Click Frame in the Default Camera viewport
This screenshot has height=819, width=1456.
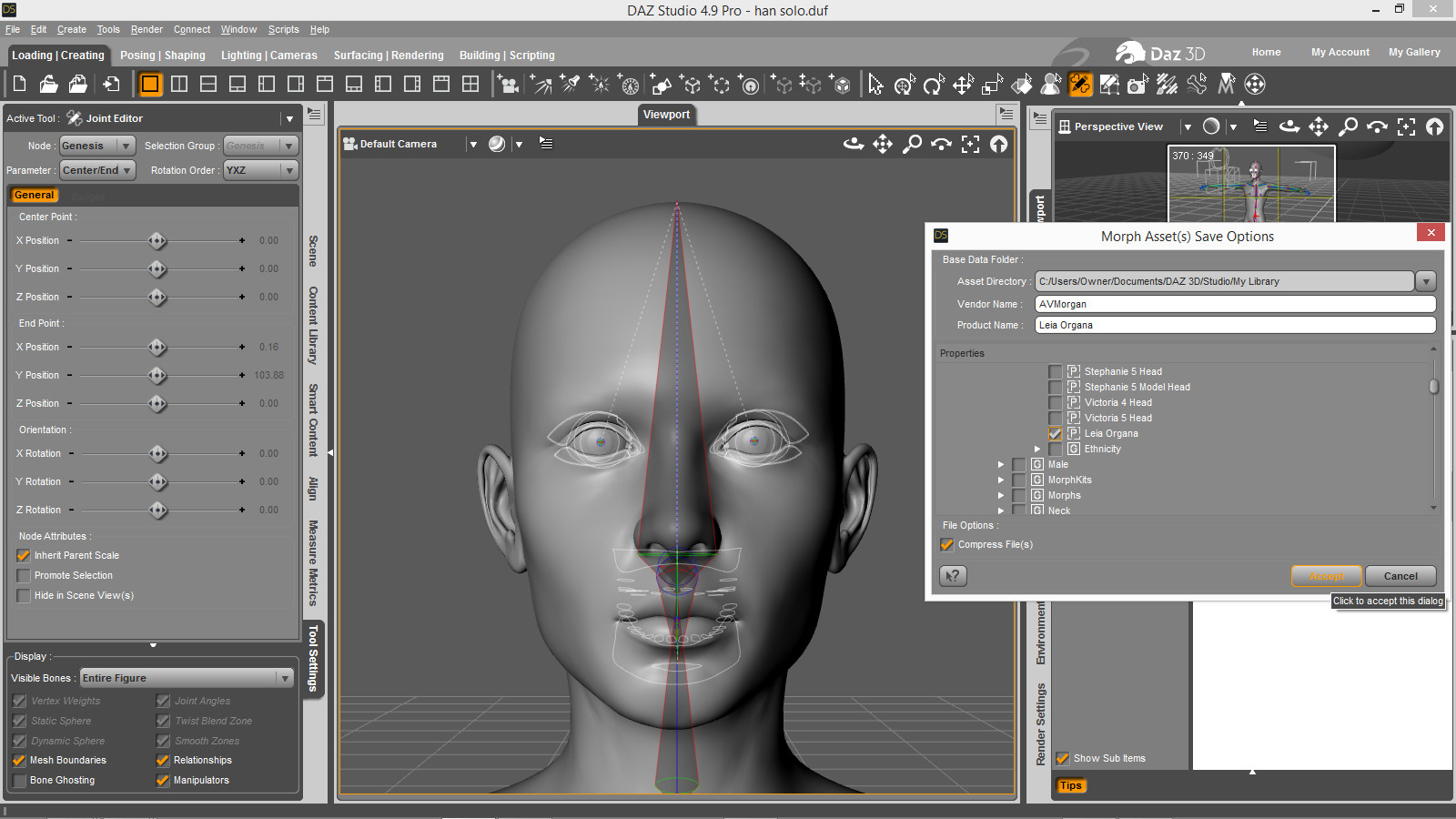970,144
